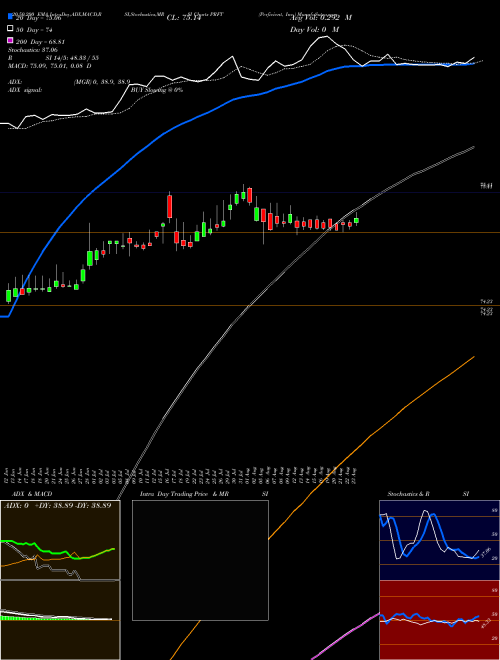This screenshot has width=500, height=660.
Task: Click the MACD 75.09, 75.01, 0.08 readout
Action: [x=50, y=66]
